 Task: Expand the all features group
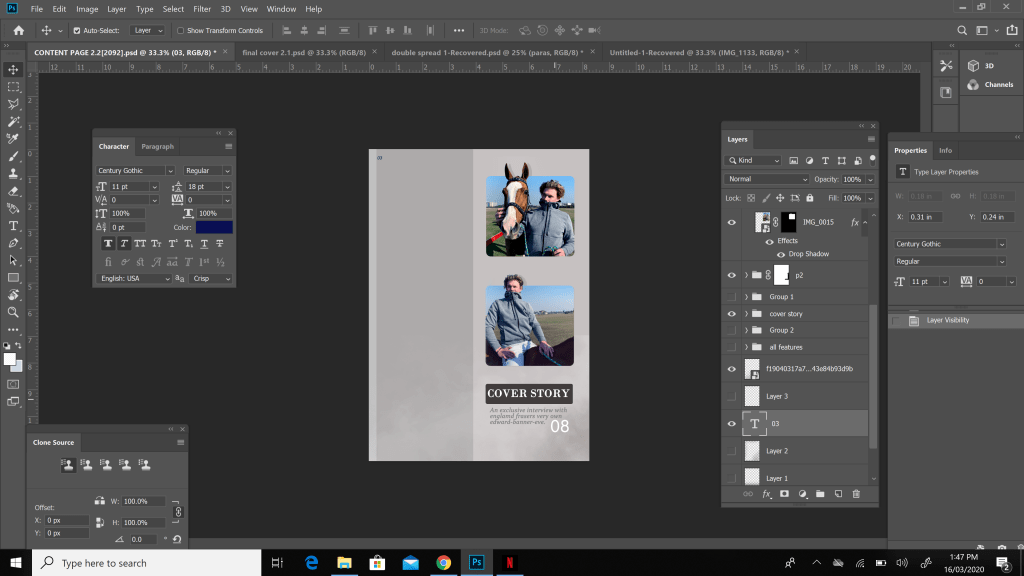coord(746,347)
